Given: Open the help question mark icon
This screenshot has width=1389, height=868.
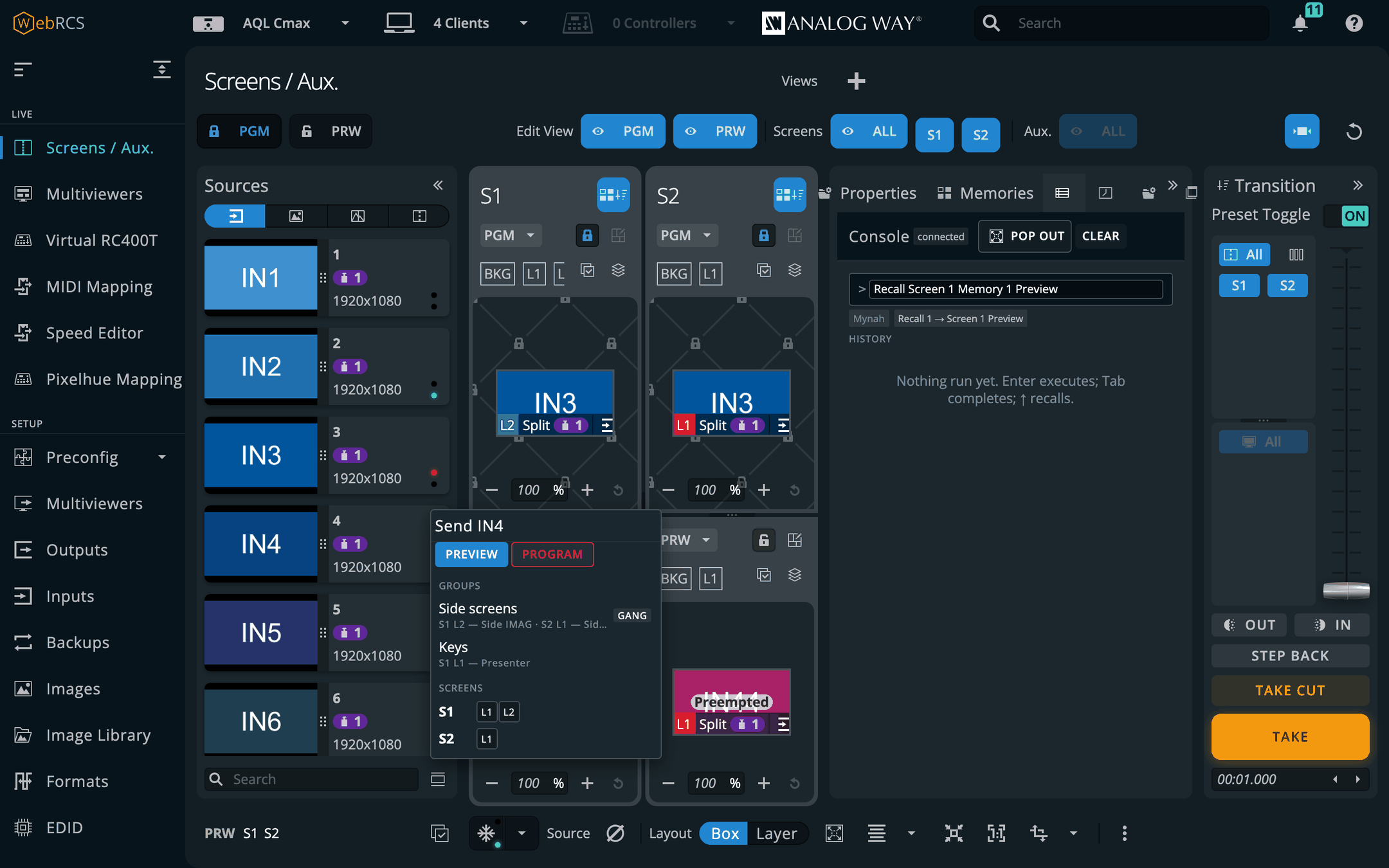Looking at the screenshot, I should click(x=1354, y=23).
